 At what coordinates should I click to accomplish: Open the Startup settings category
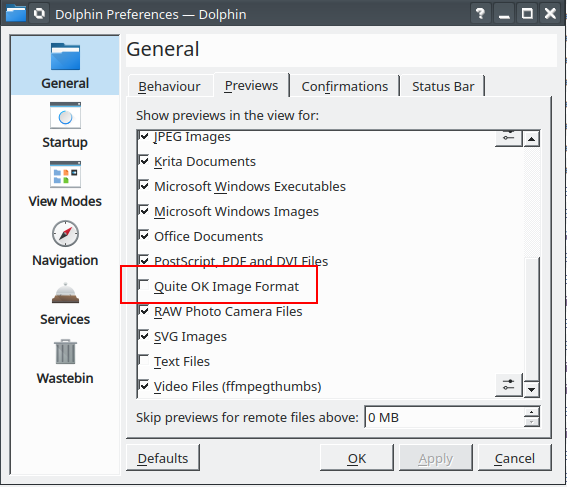65,125
